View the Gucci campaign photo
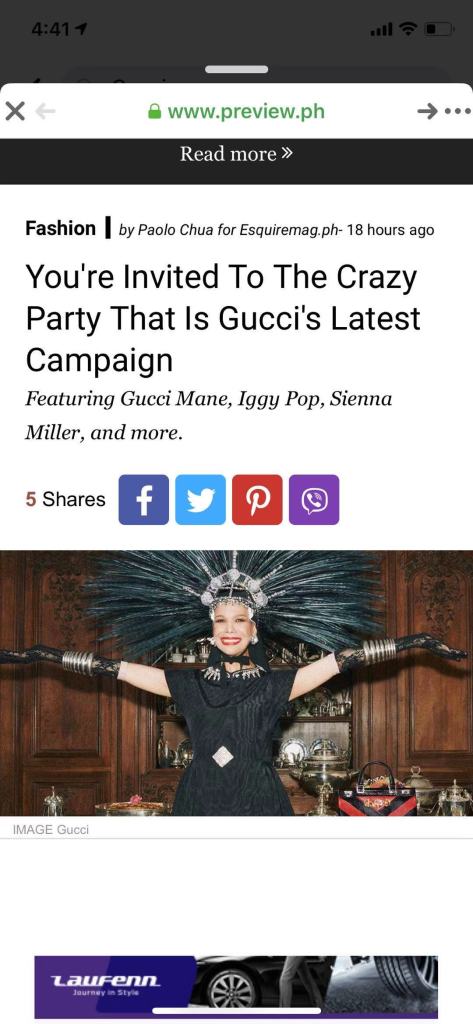Image resolution: width=473 pixels, height=1024 pixels. [236, 683]
